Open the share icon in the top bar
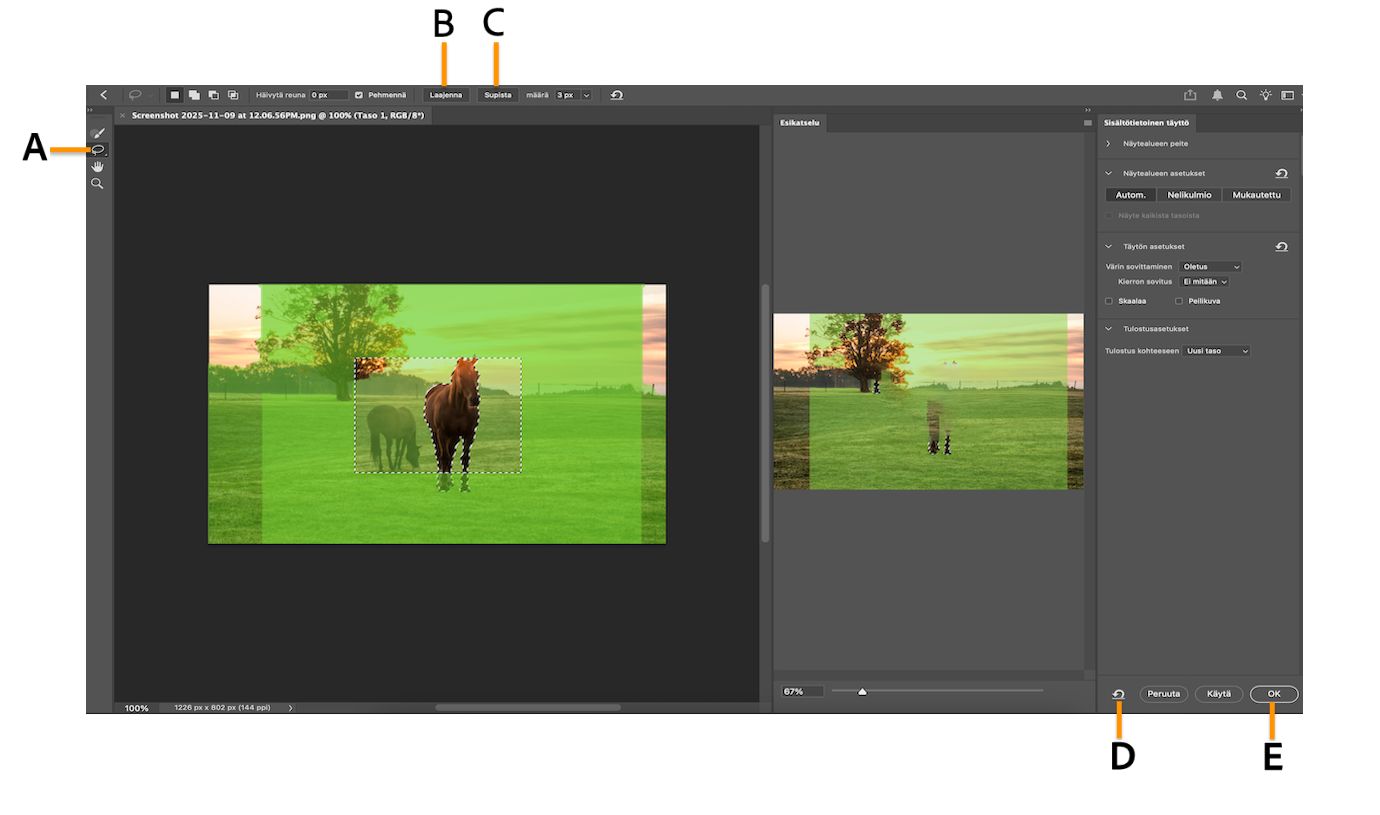This screenshot has height=815, width=1380. coord(1190,95)
